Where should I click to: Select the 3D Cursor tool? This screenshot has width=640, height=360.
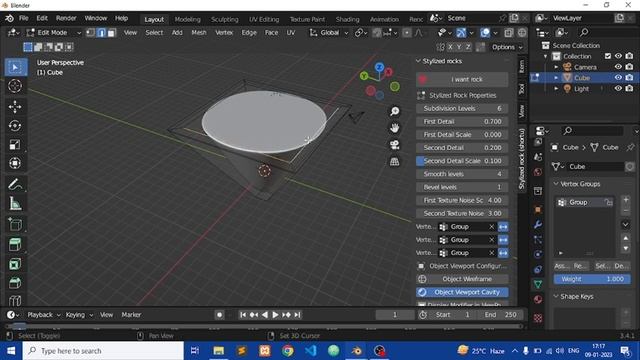tap(15, 86)
